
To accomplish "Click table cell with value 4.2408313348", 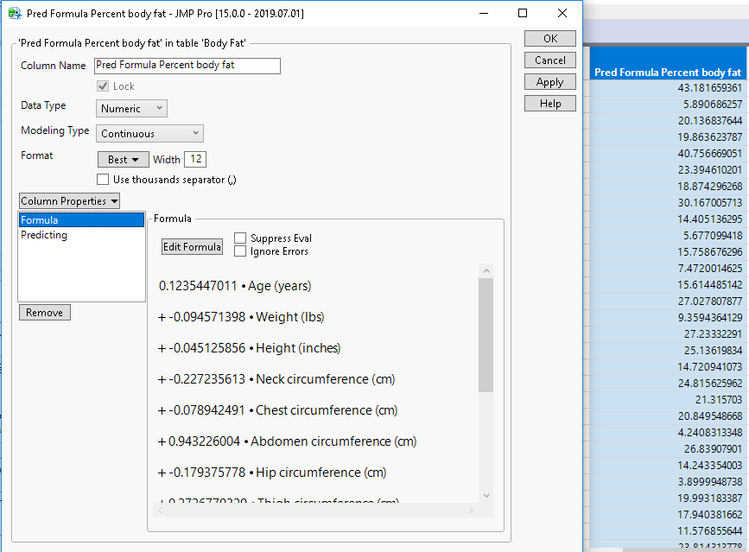I will (x=667, y=433).
